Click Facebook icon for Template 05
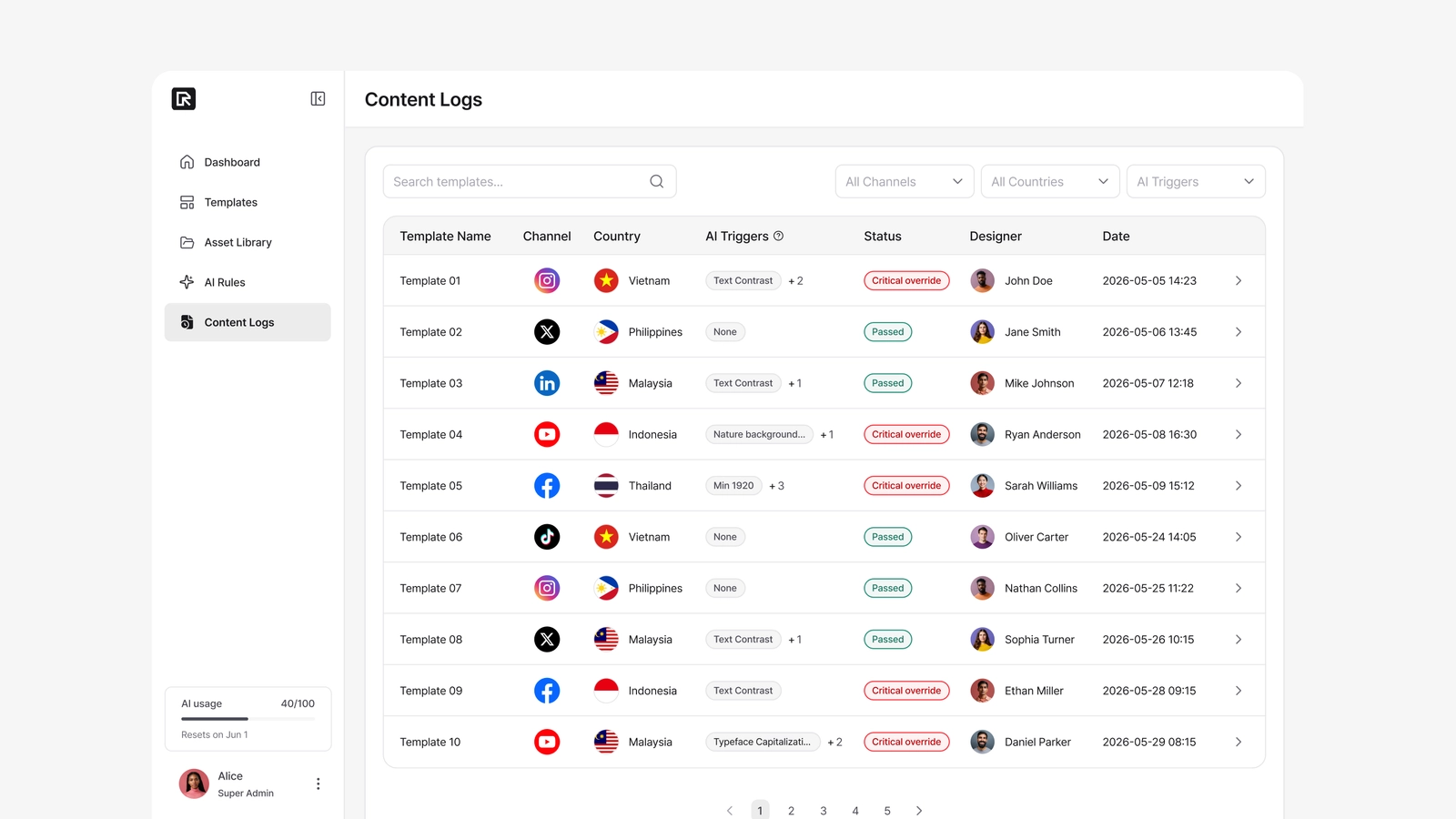Viewport: 1456px width, 819px height. pyautogui.click(x=547, y=486)
